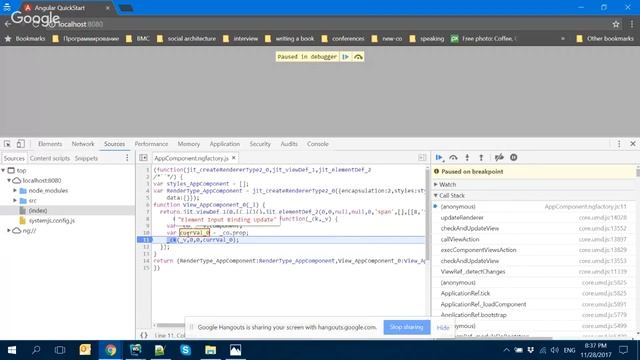Open the Other bookmarks folder
The height and width of the screenshot is (360, 640).
605,39
